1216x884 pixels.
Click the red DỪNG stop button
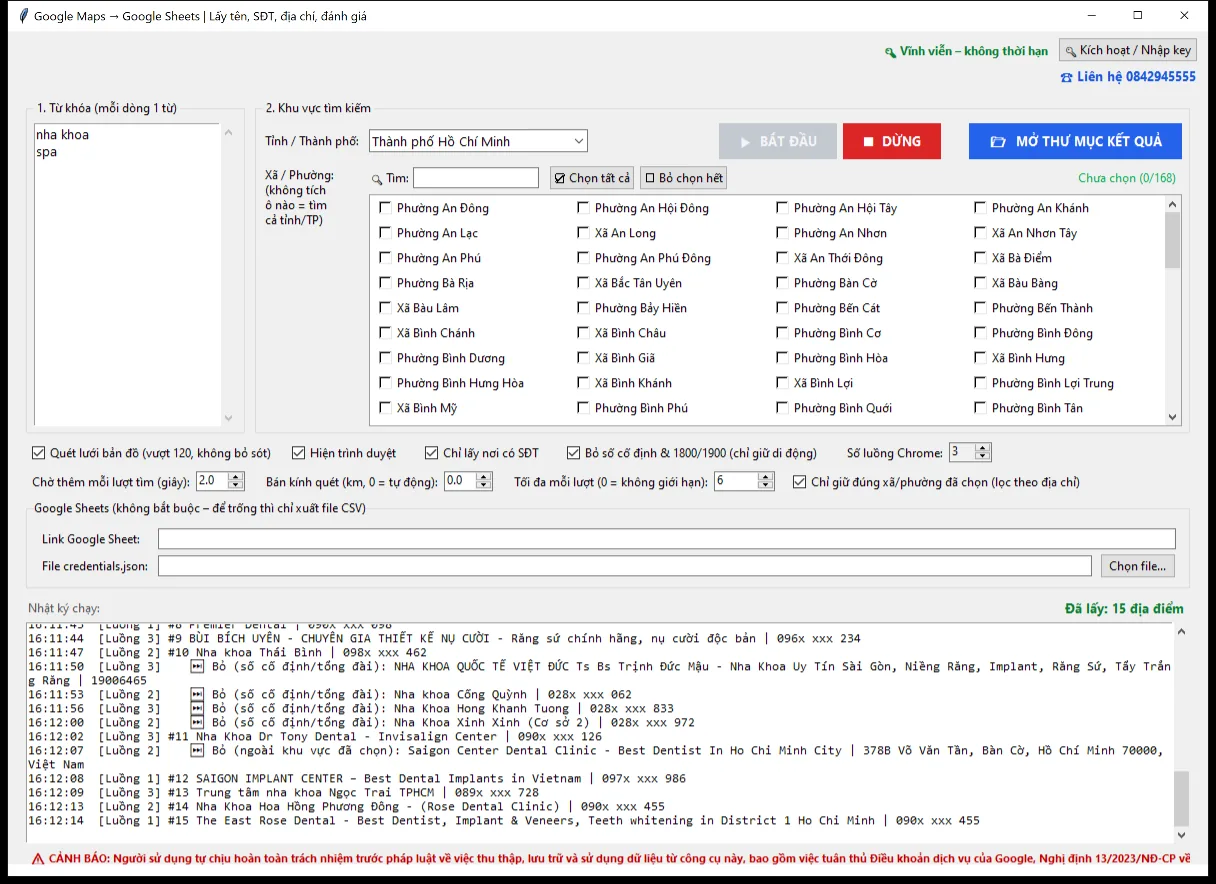point(891,141)
